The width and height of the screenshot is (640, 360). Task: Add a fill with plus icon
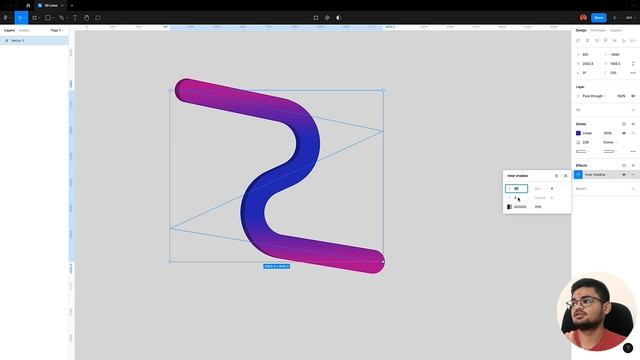(633, 110)
